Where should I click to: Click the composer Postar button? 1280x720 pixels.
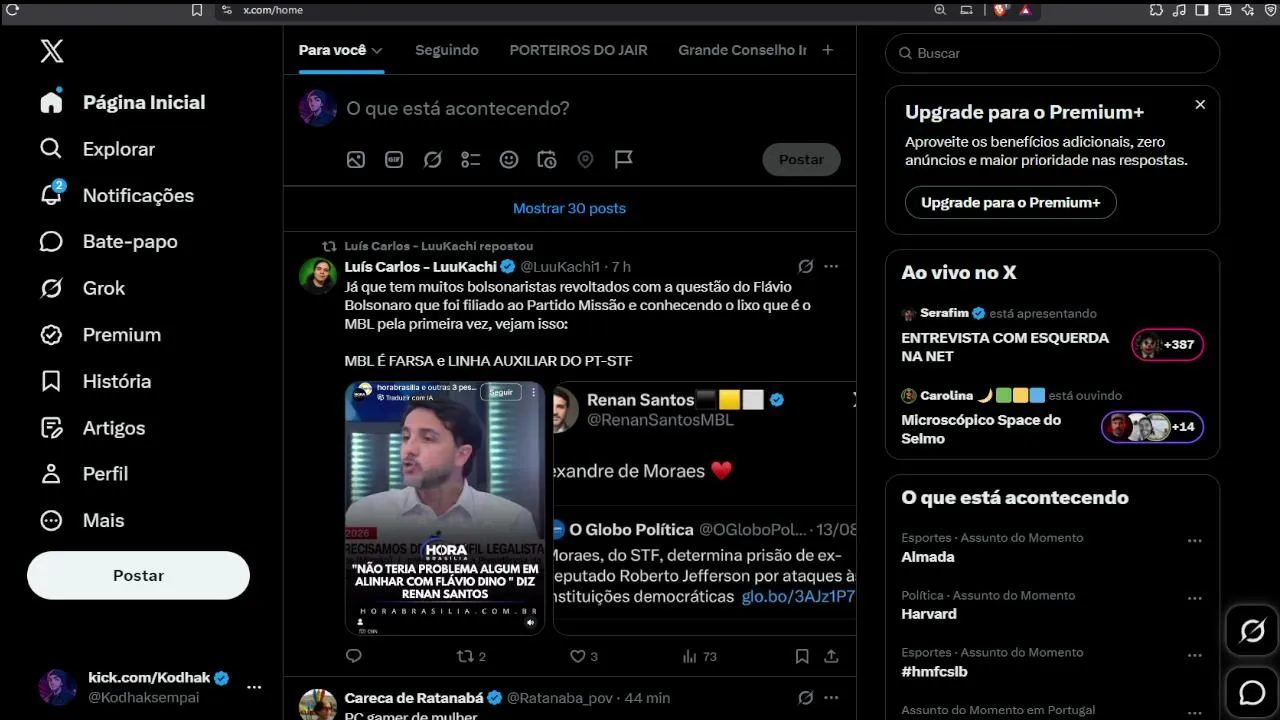pos(801,159)
